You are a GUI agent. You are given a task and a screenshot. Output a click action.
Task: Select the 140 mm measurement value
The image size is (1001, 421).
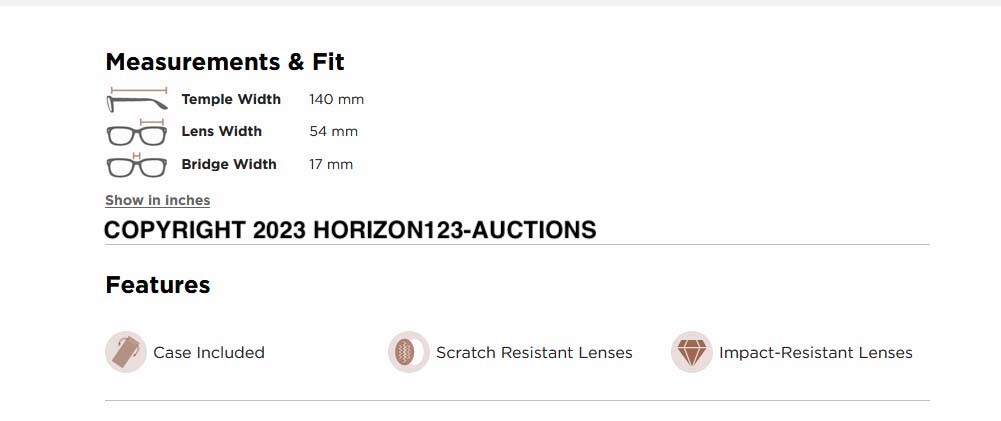coord(337,99)
